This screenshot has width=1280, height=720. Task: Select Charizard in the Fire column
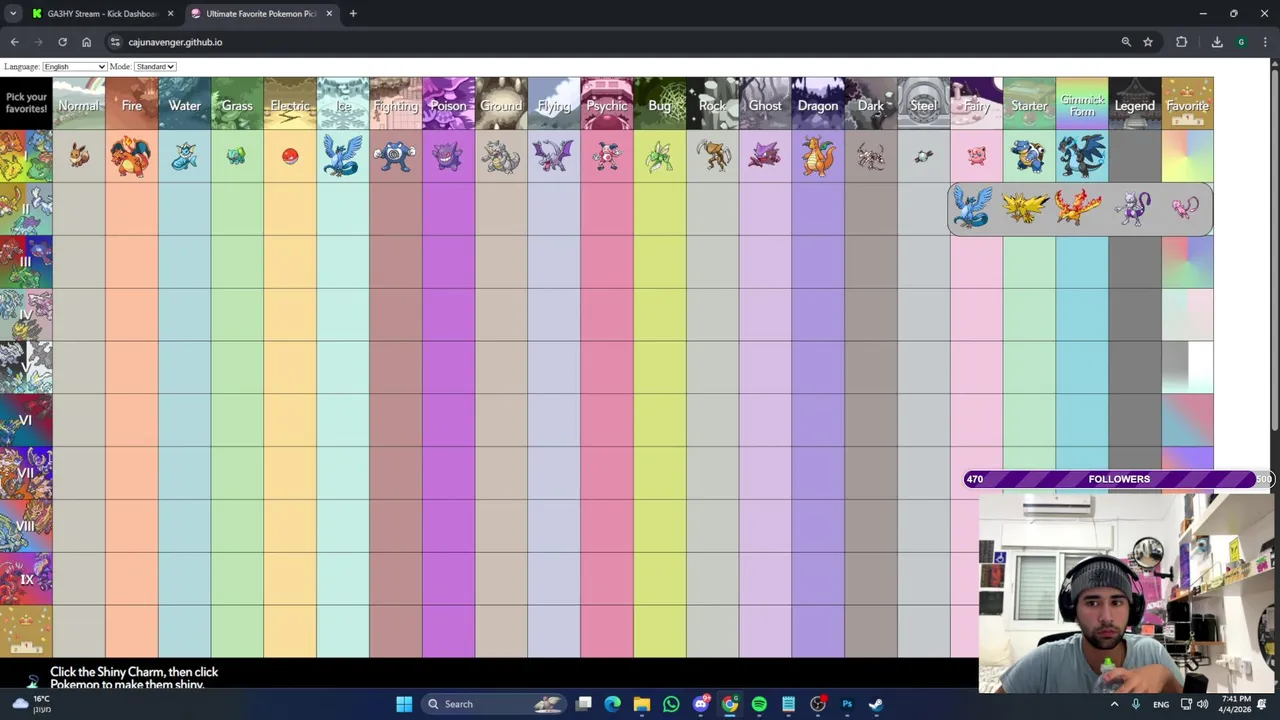(x=132, y=156)
